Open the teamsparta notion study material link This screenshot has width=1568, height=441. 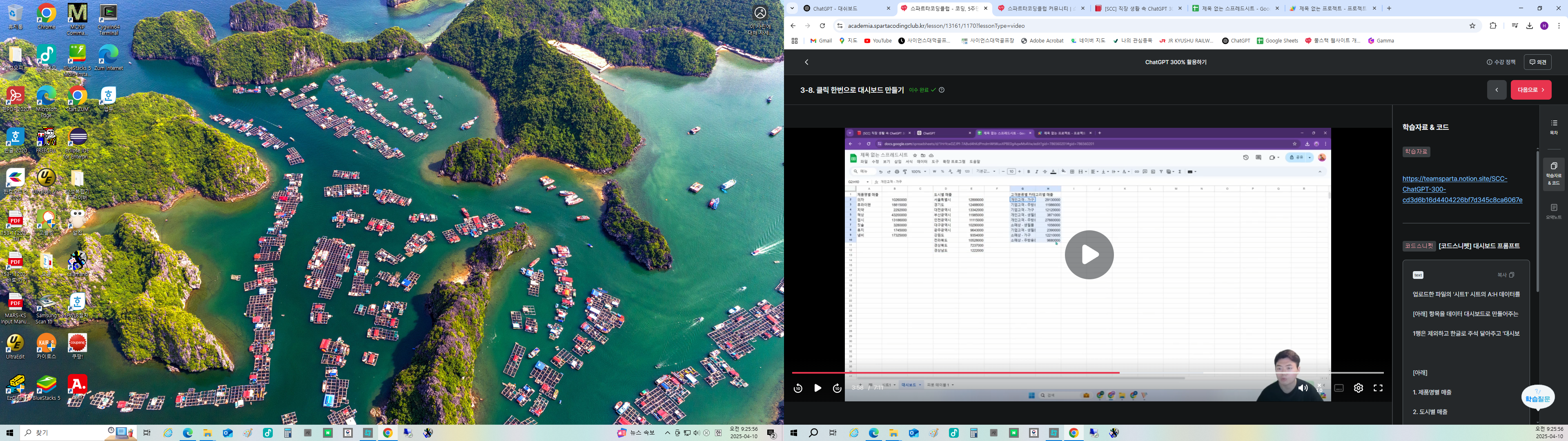1462,189
